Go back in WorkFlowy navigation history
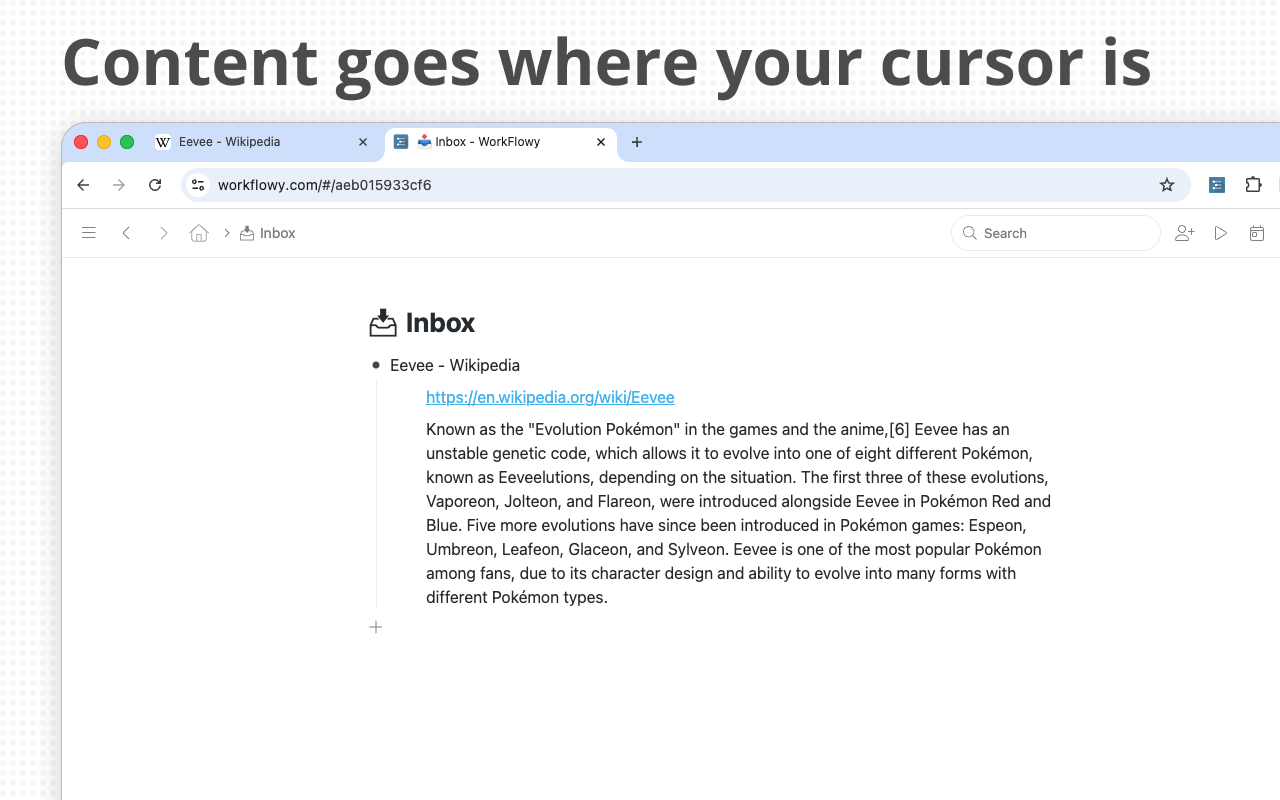Screen dimensions: 1280x800 (x=126, y=233)
